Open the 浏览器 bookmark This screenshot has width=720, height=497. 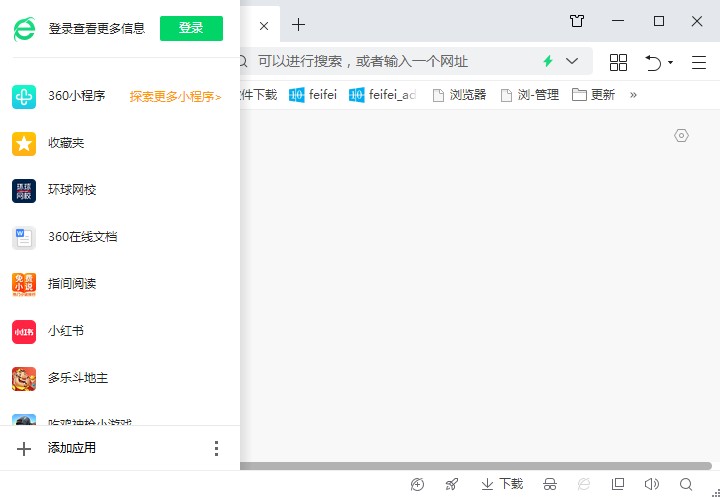click(x=460, y=95)
